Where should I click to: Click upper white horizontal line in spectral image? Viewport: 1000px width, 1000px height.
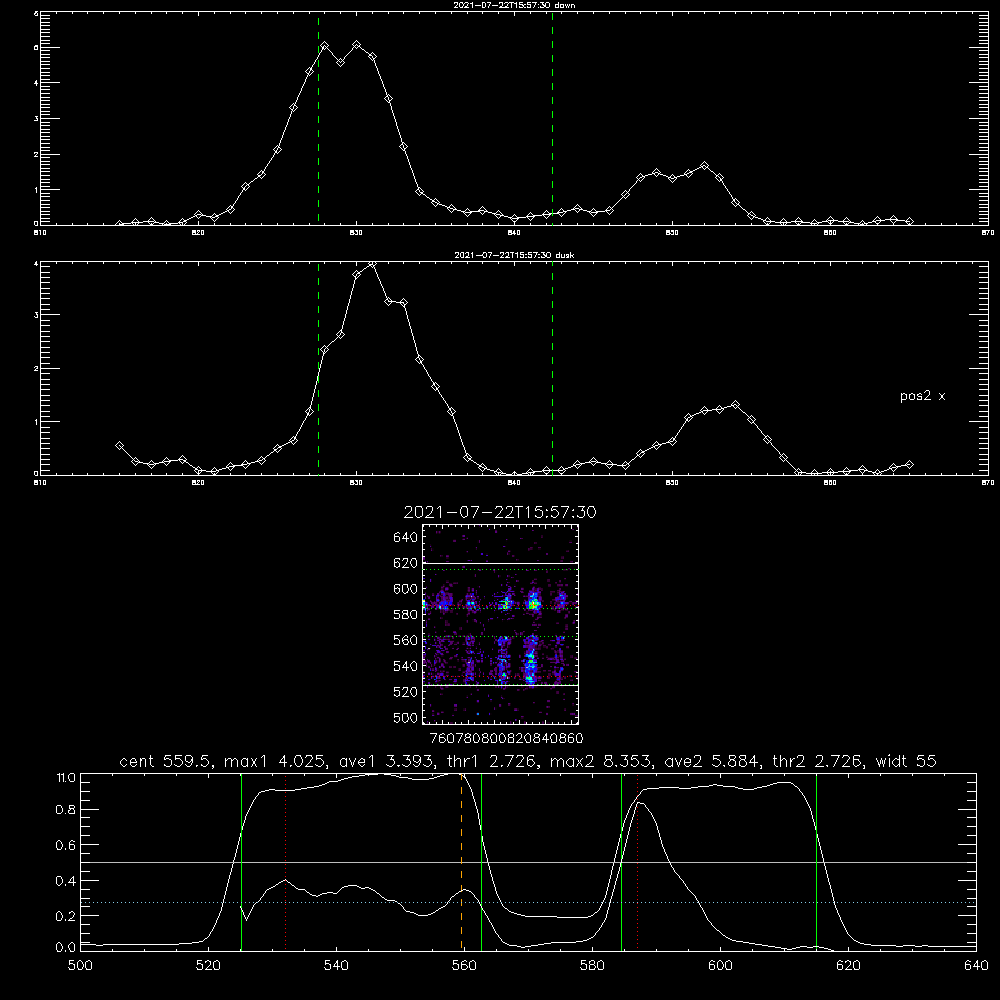500,564
